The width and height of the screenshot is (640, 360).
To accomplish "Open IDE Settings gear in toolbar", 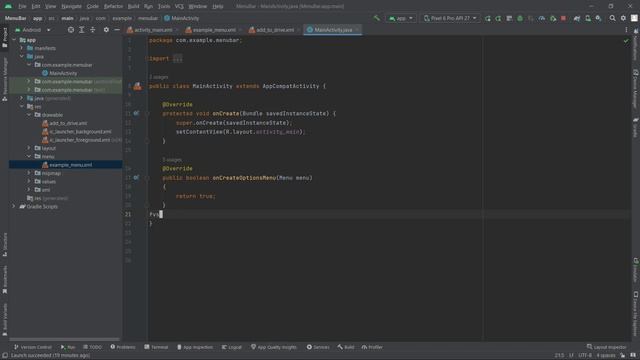I will [623, 18].
